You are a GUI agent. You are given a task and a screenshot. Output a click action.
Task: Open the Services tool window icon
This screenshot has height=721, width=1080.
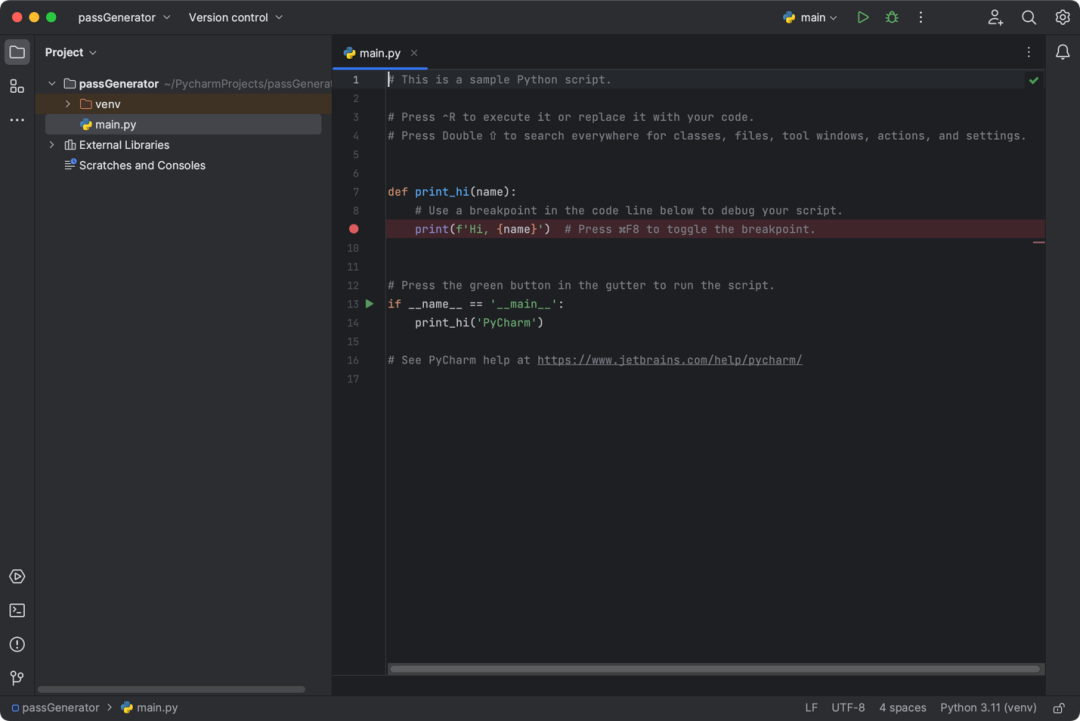17,576
